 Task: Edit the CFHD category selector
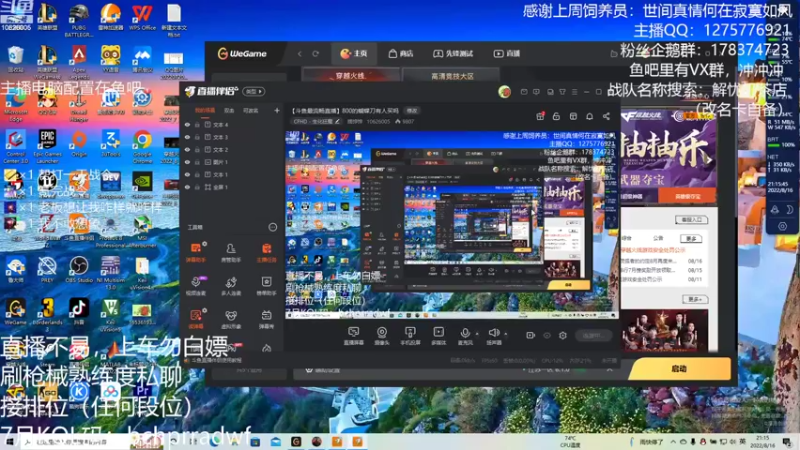(x=316, y=121)
